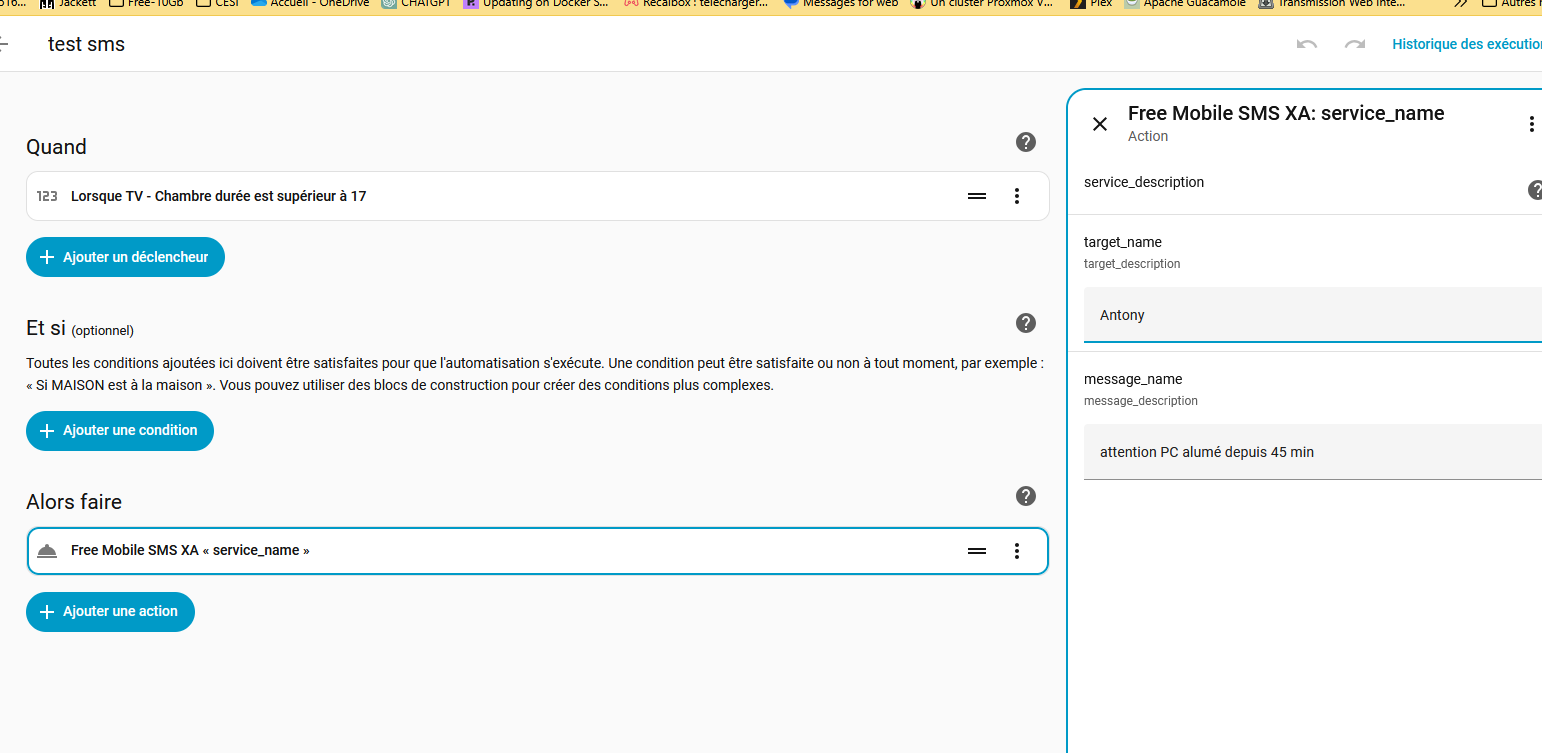Close the Free Mobile SMS action panel

[x=1100, y=124]
